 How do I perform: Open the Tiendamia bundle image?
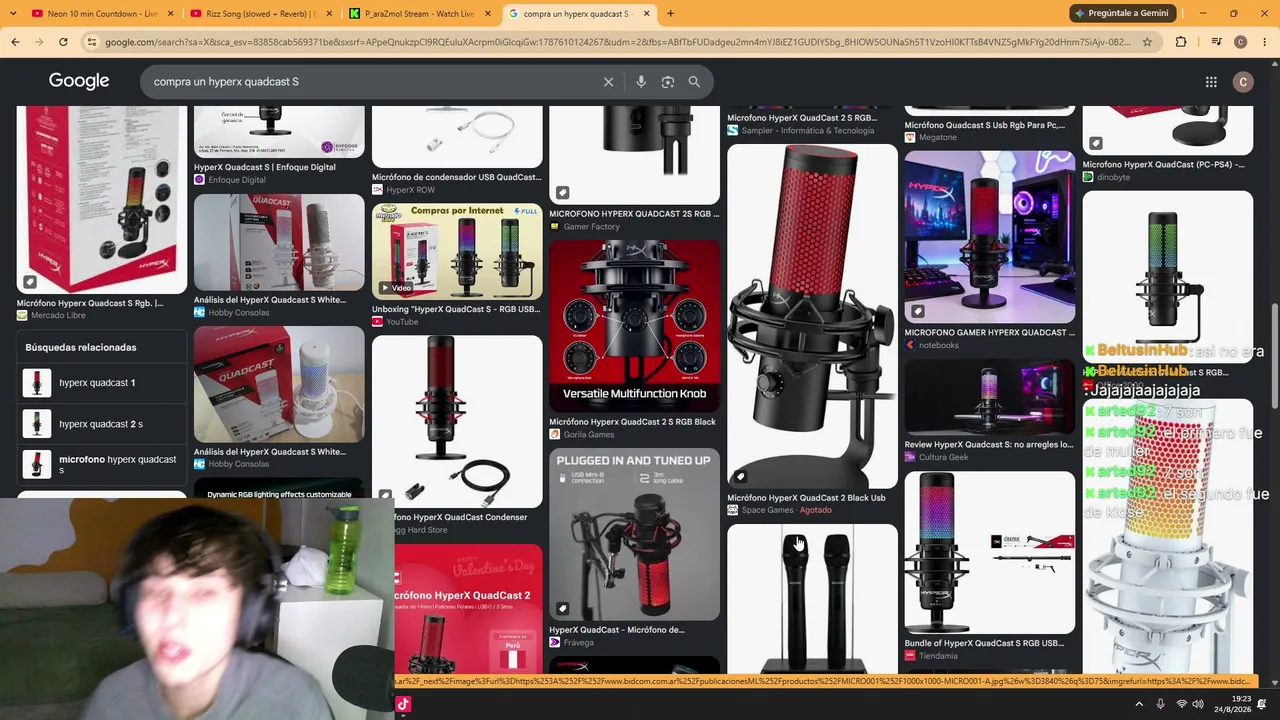coord(990,553)
